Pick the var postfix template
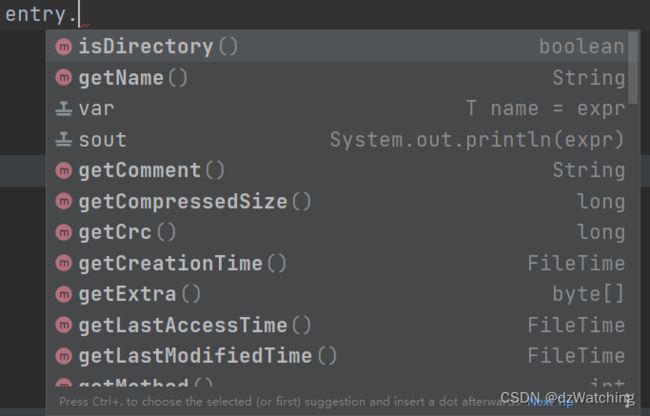The image size is (650, 416). click(x=337, y=109)
